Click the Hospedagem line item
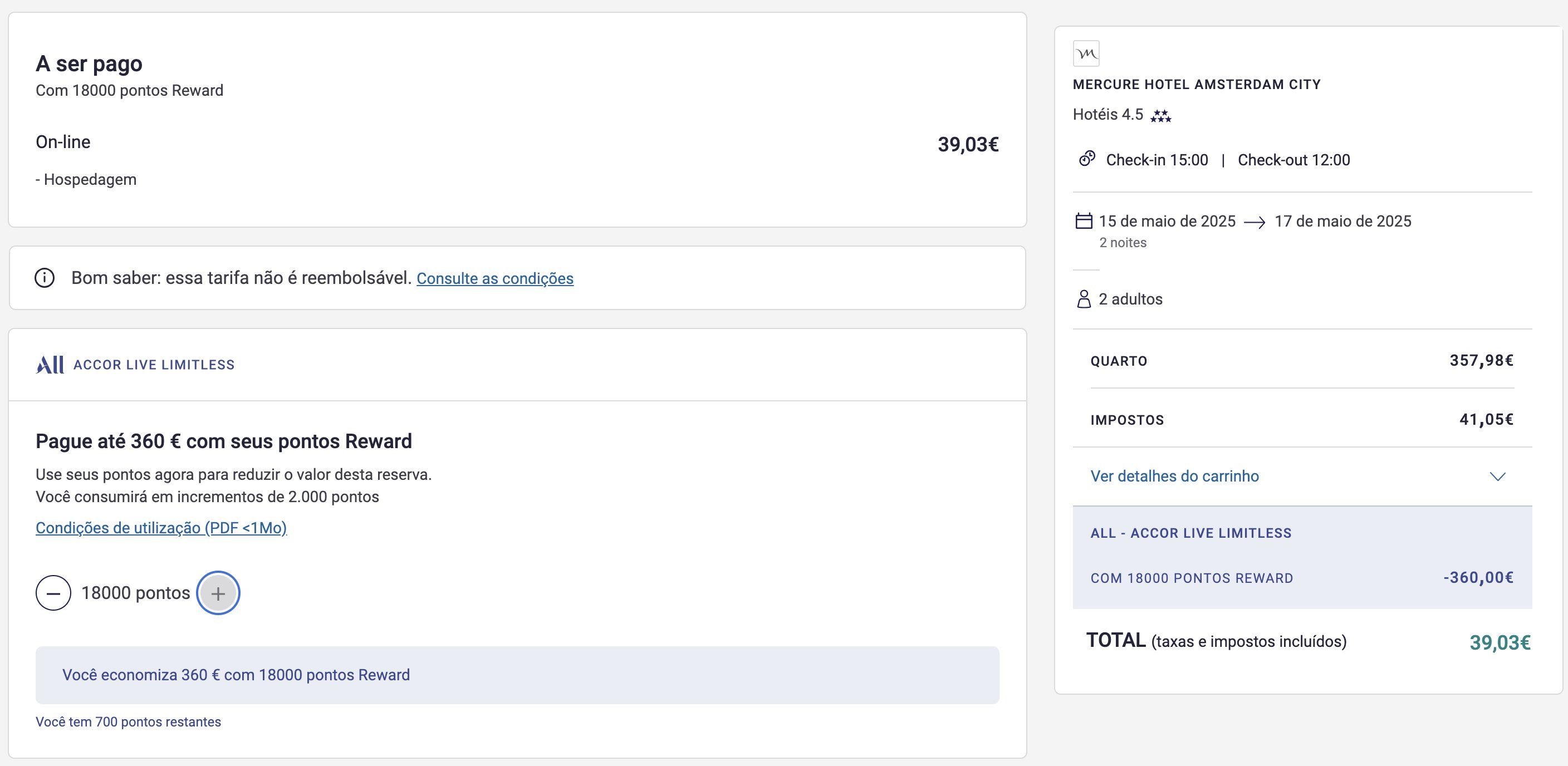The width and height of the screenshot is (1568, 766). [x=86, y=179]
